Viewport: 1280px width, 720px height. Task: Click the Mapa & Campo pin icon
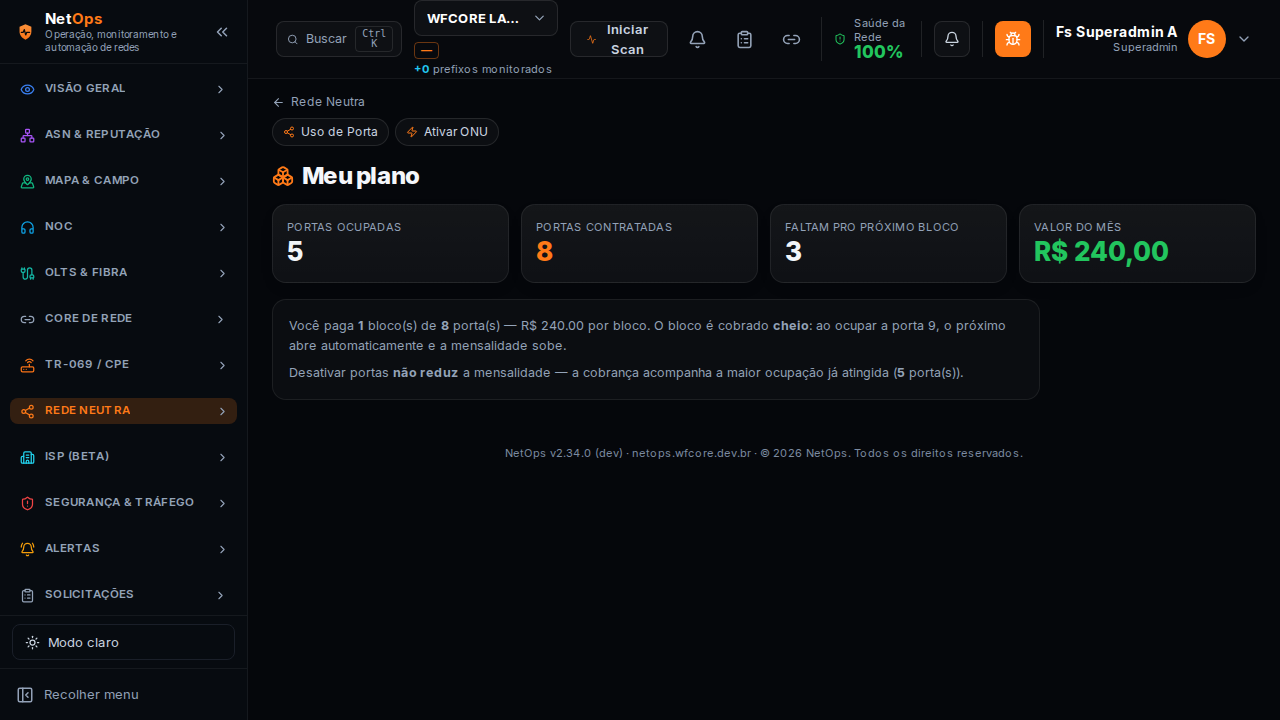coord(28,181)
